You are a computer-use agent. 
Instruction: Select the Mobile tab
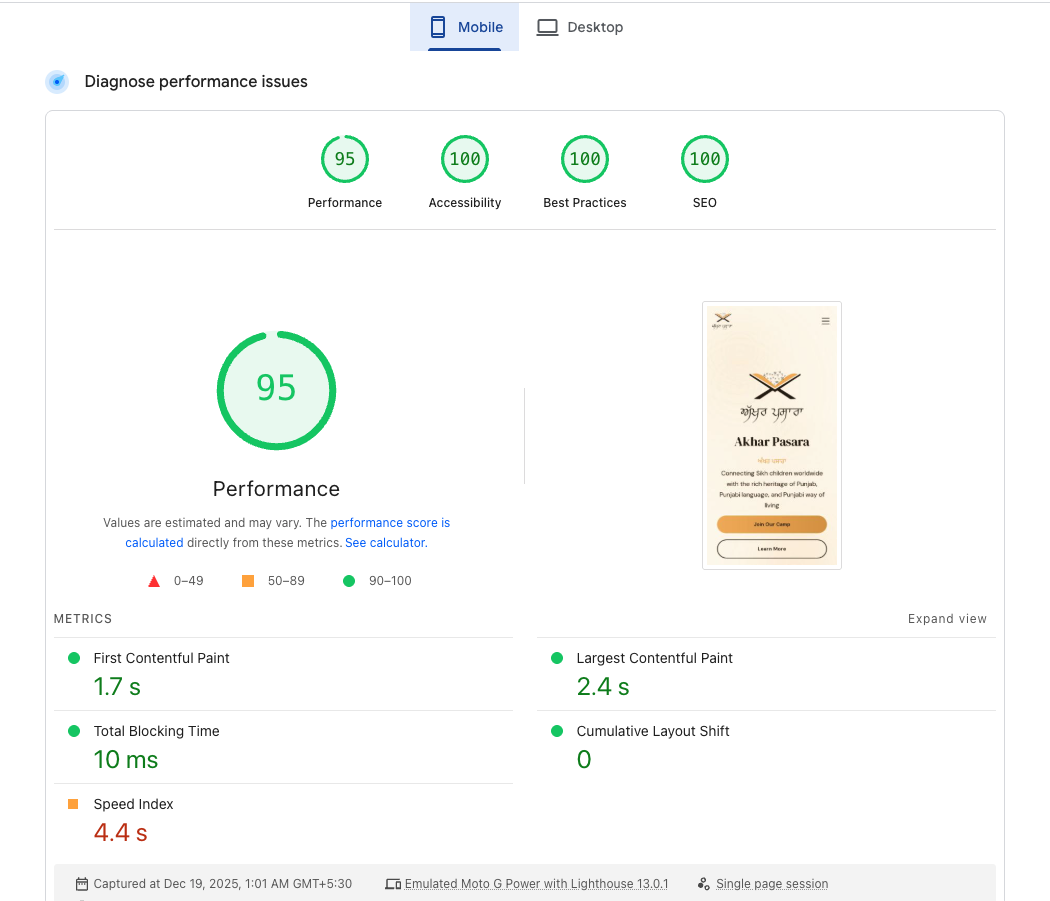point(464,27)
